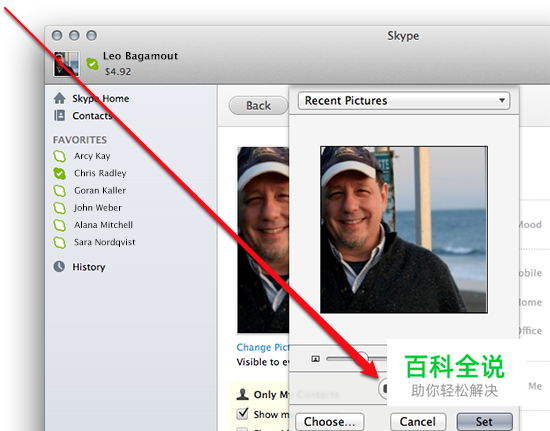This screenshot has width=550, height=431.
Task: Click the Leo Bagamout profile name
Action: click(x=140, y=56)
